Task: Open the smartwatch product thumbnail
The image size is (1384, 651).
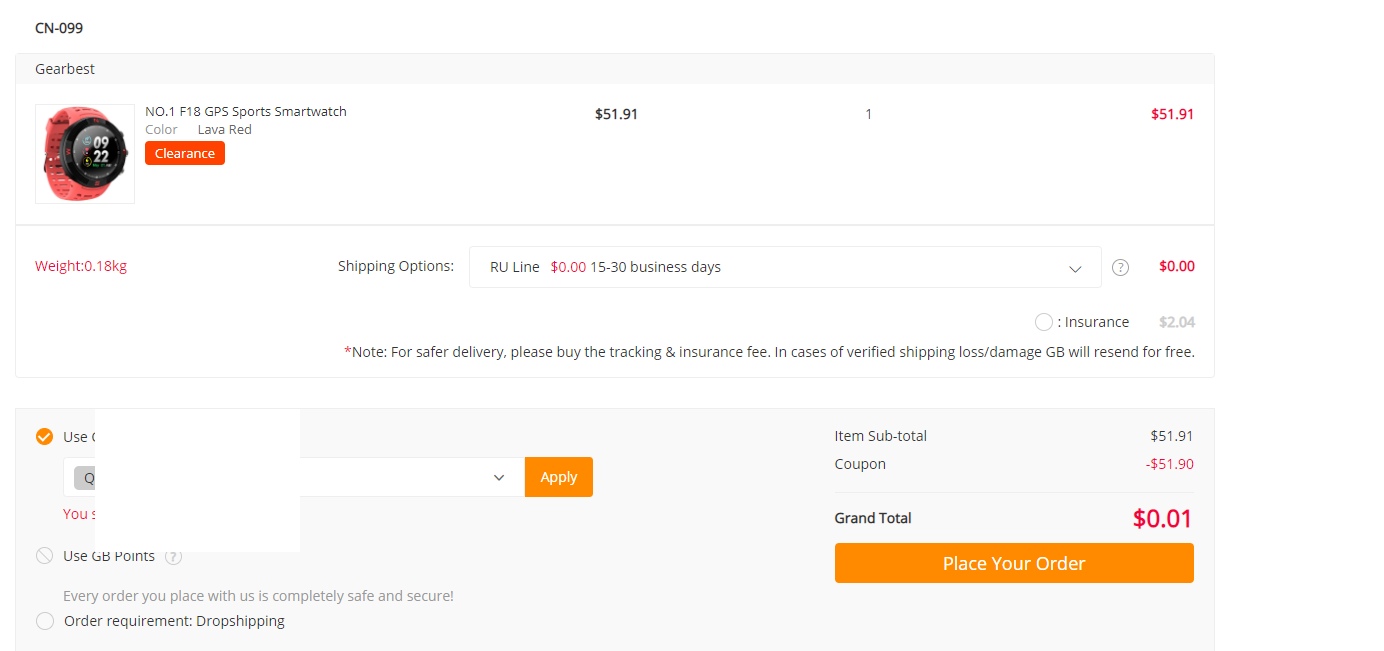Action: point(85,154)
